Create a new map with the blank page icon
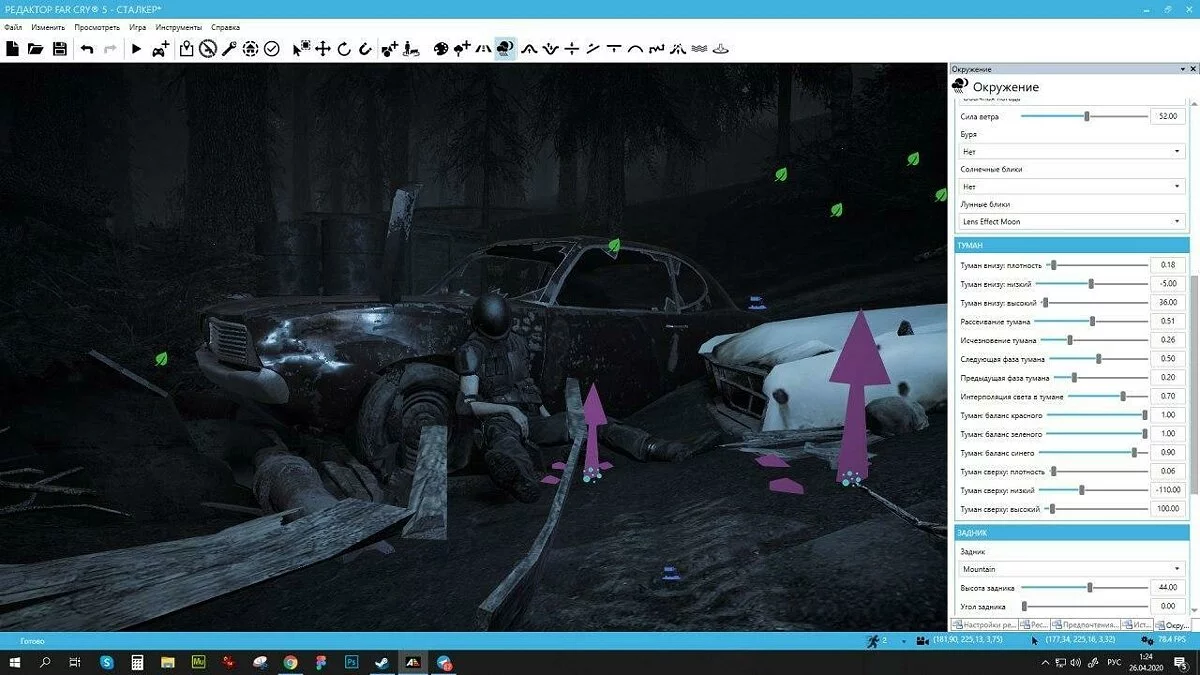 point(12,48)
